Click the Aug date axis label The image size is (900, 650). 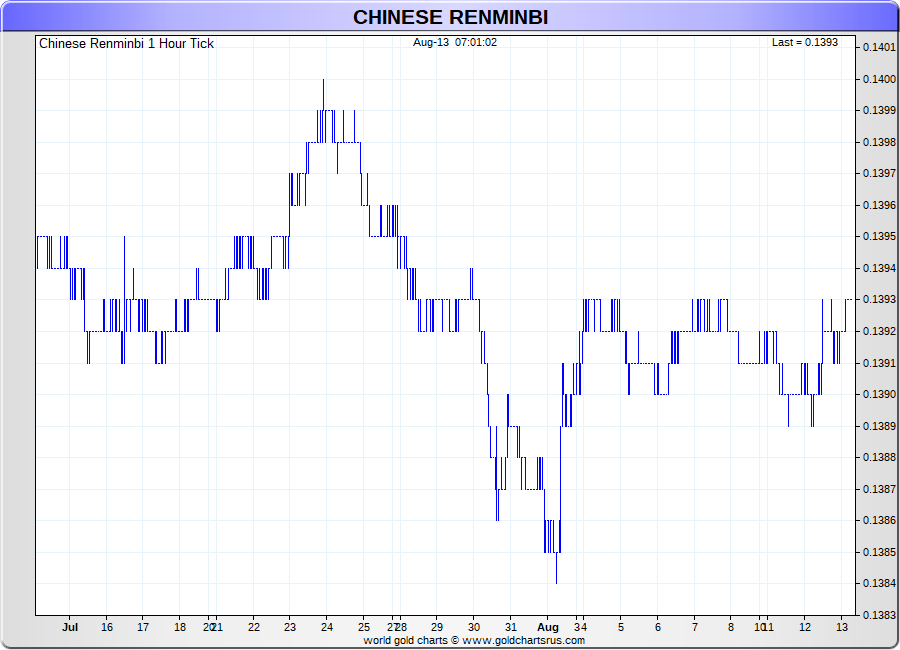(x=548, y=627)
